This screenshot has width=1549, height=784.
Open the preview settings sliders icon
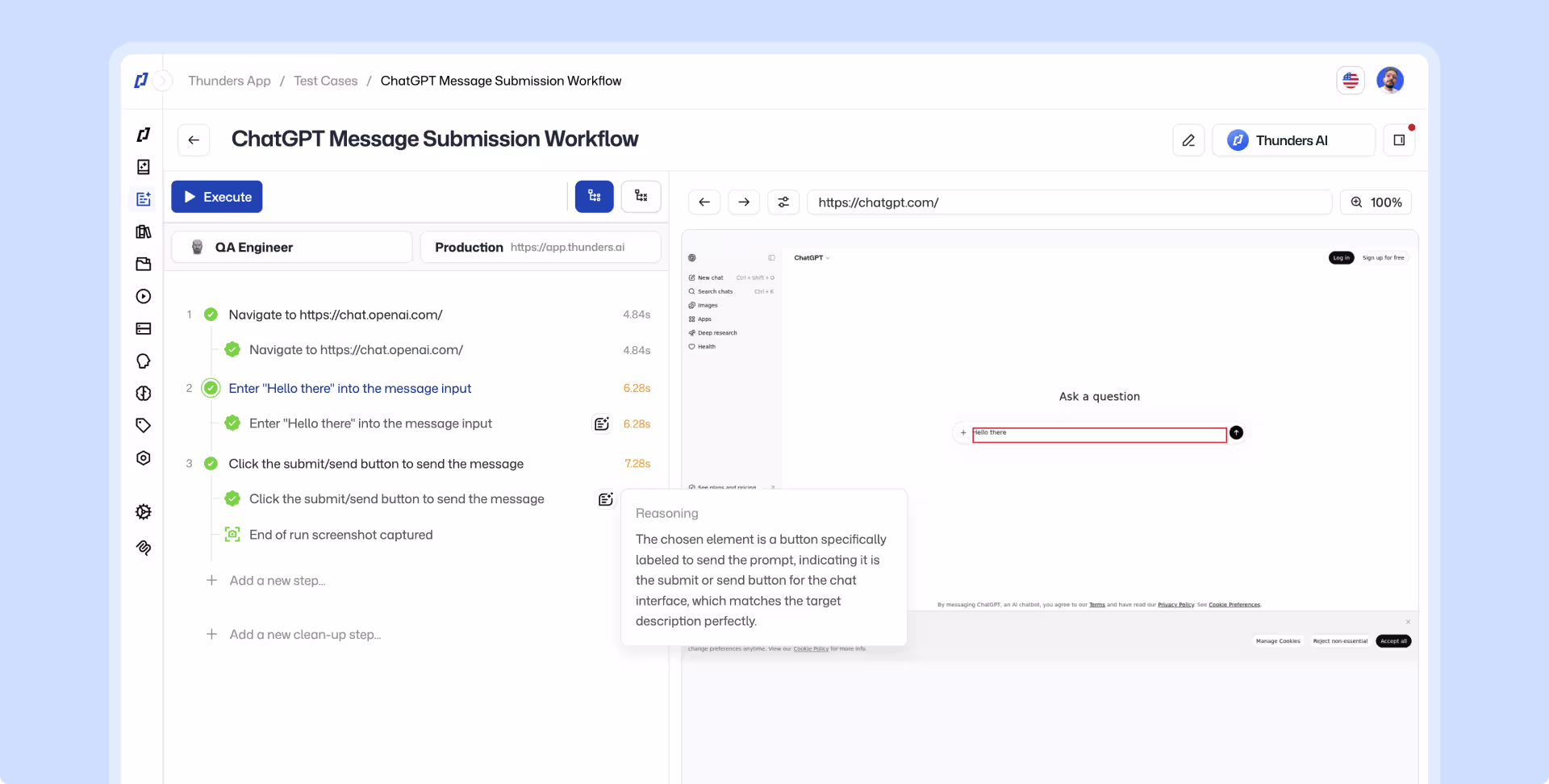pyautogui.click(x=783, y=202)
